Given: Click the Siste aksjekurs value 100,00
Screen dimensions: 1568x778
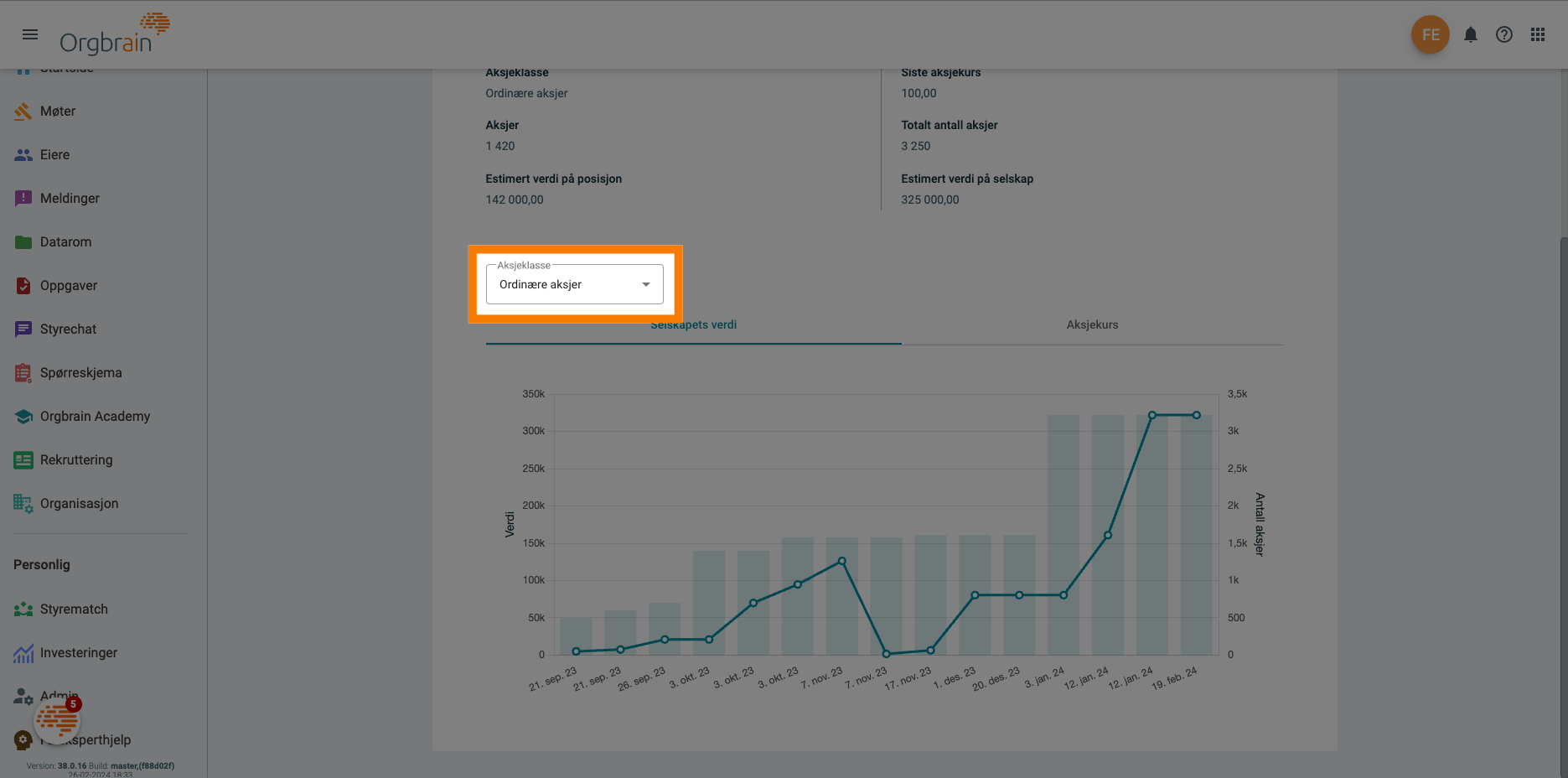Looking at the screenshot, I should click(919, 94).
